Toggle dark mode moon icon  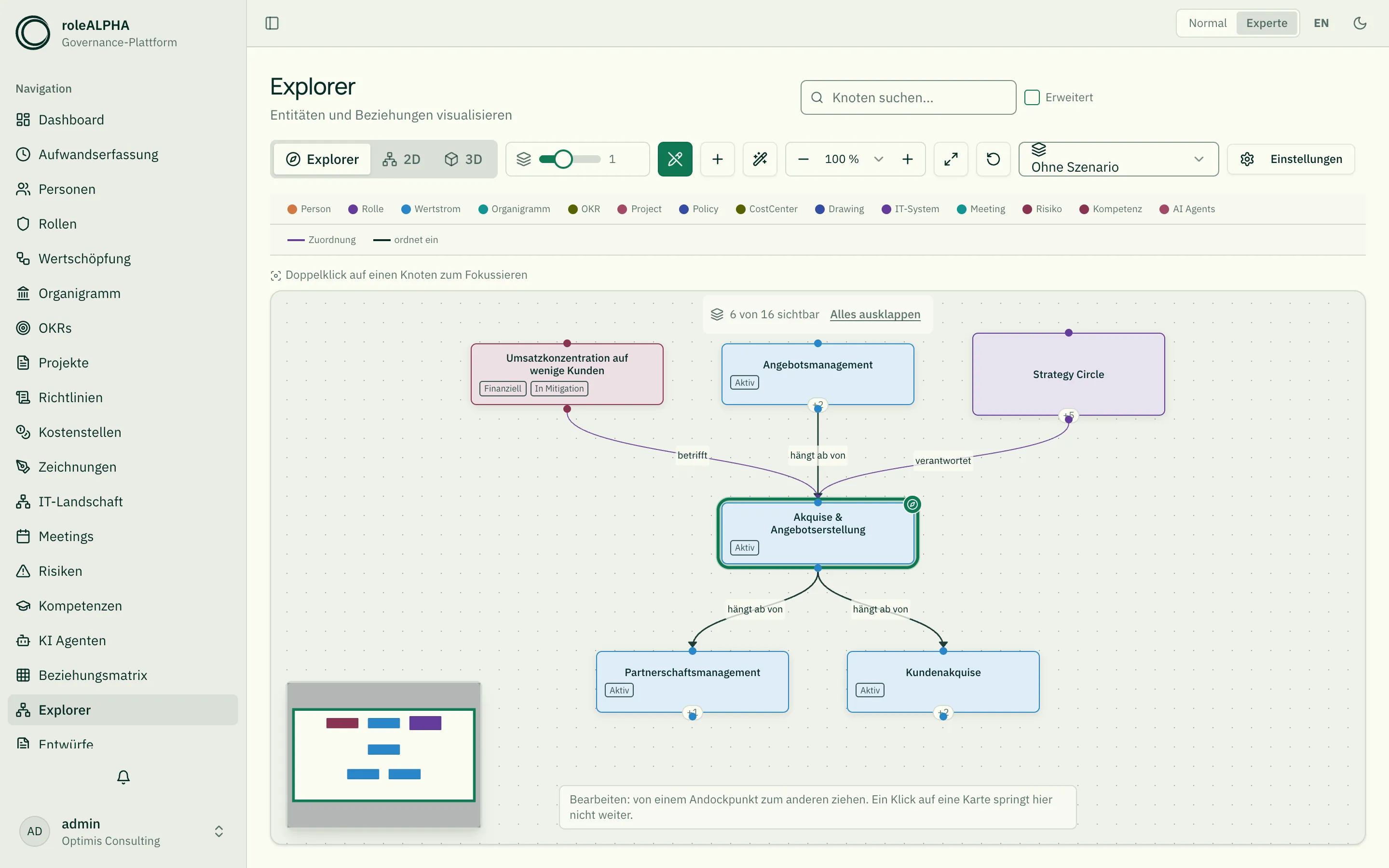point(1360,23)
